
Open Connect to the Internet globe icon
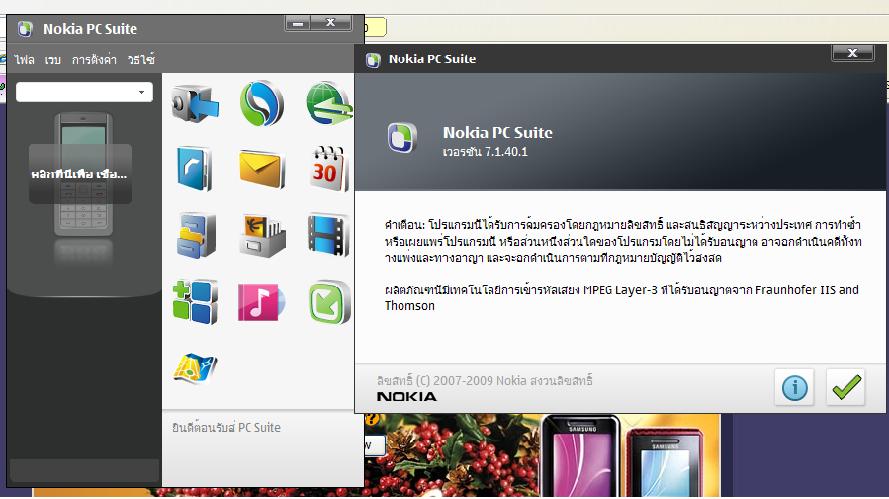click(x=329, y=103)
